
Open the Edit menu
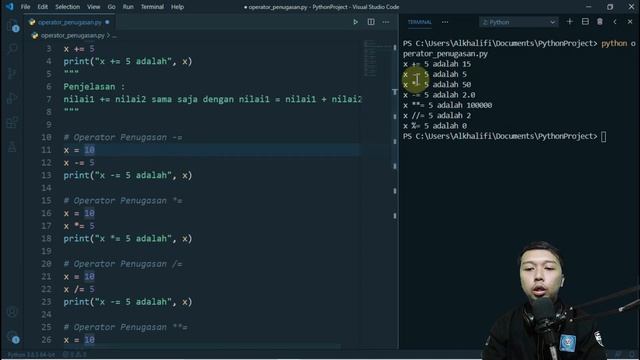pyautogui.click(x=42, y=7)
